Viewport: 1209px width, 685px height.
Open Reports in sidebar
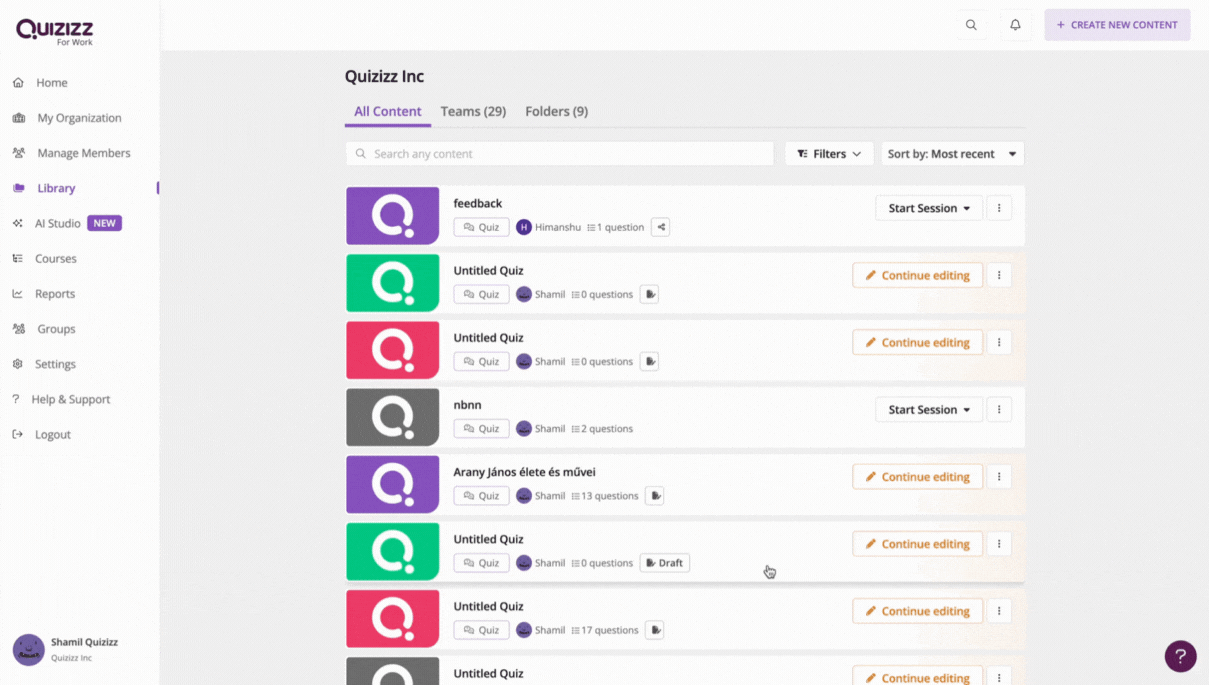tap(55, 294)
